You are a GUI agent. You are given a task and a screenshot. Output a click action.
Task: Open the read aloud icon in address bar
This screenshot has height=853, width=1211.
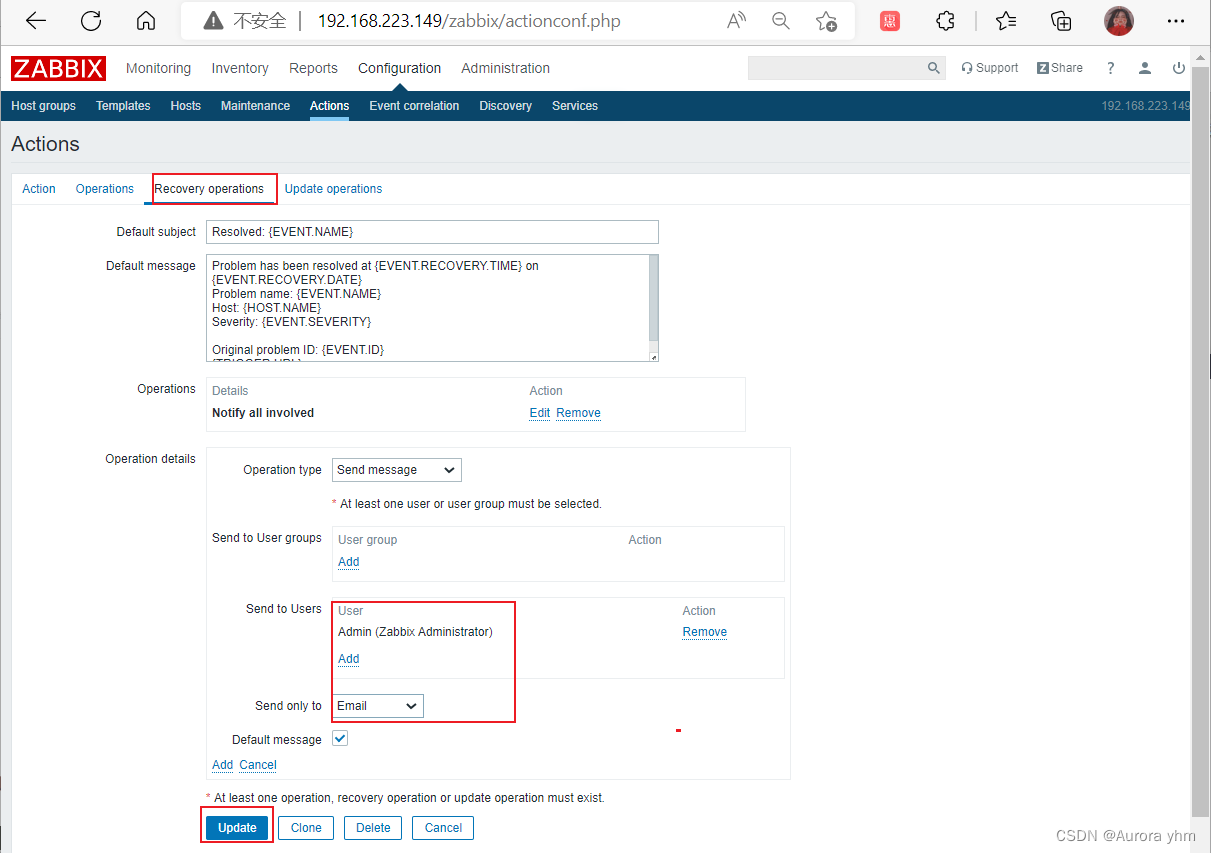[737, 21]
